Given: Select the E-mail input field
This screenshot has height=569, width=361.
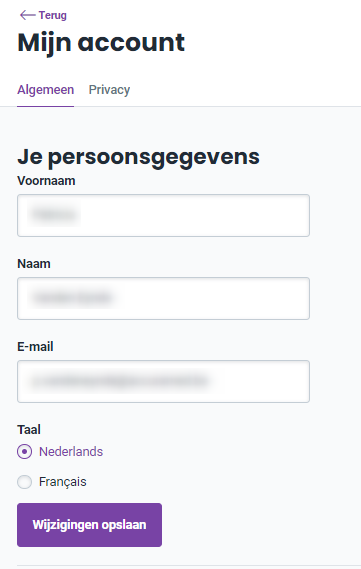Looking at the screenshot, I should [163, 381].
